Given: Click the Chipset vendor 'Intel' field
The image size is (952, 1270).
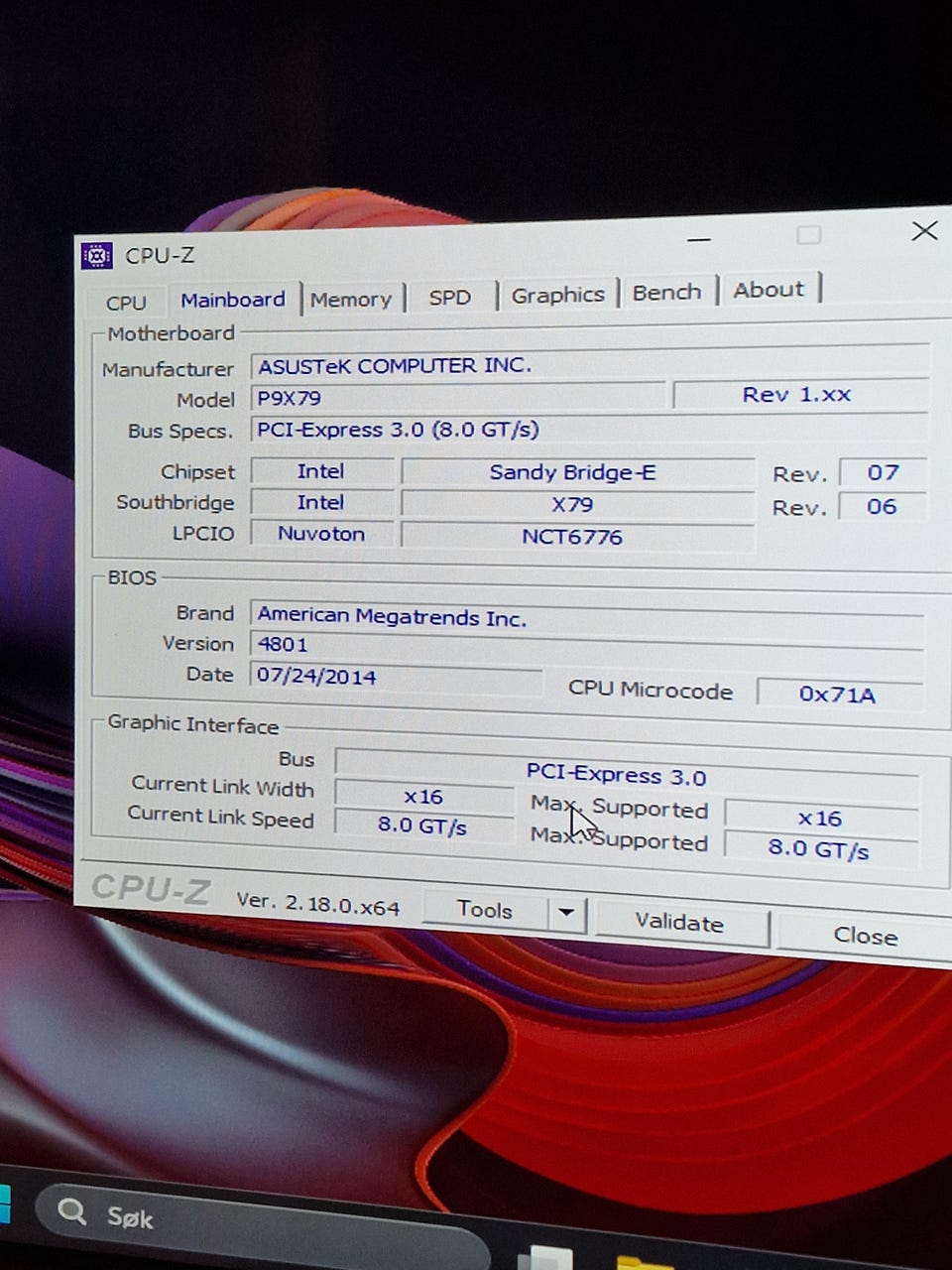Looking at the screenshot, I should coord(321,471).
